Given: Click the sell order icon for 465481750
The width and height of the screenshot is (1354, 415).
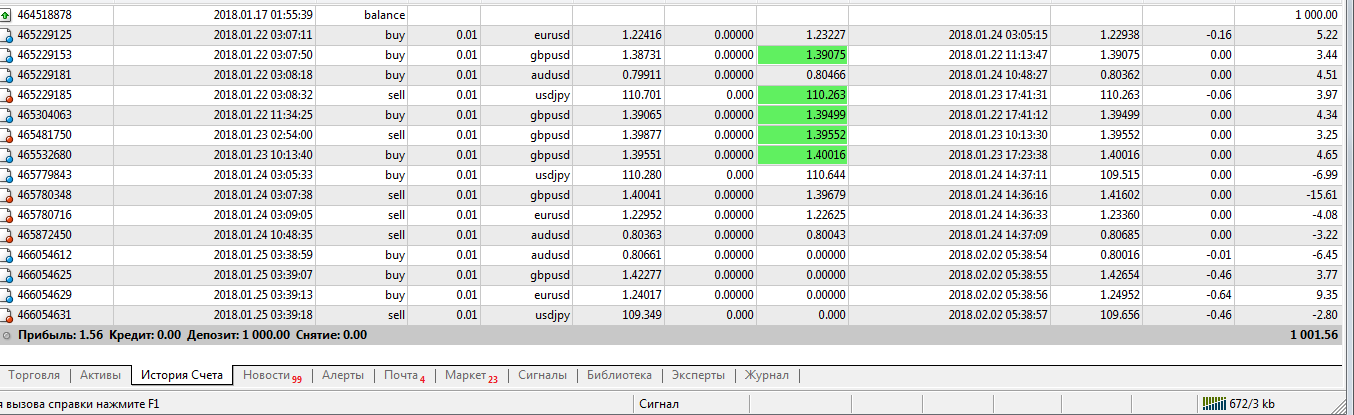Looking at the screenshot, I should [x=6, y=135].
